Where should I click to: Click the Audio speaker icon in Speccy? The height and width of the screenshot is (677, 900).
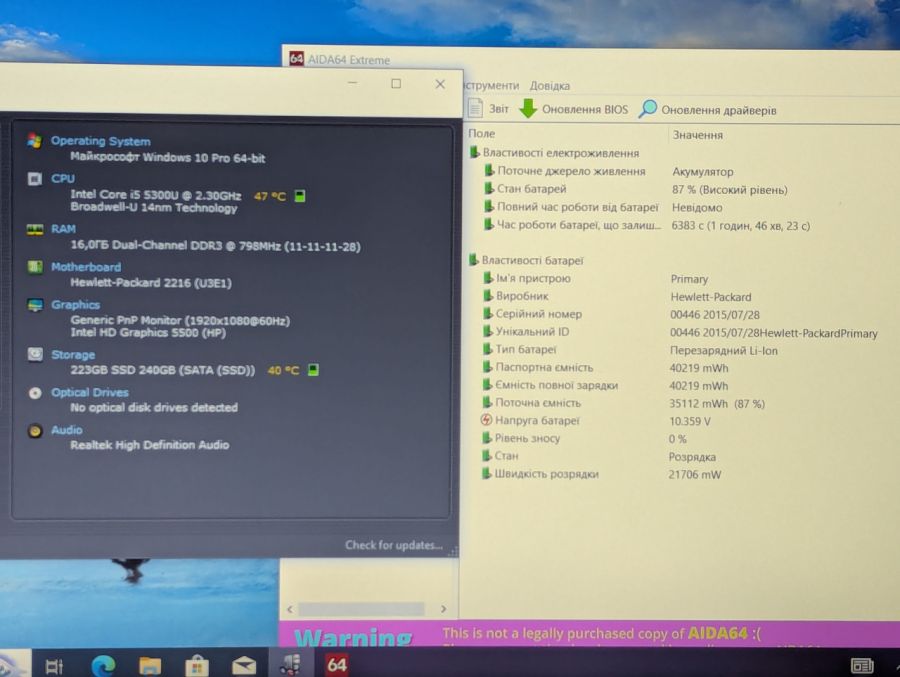(x=35, y=431)
